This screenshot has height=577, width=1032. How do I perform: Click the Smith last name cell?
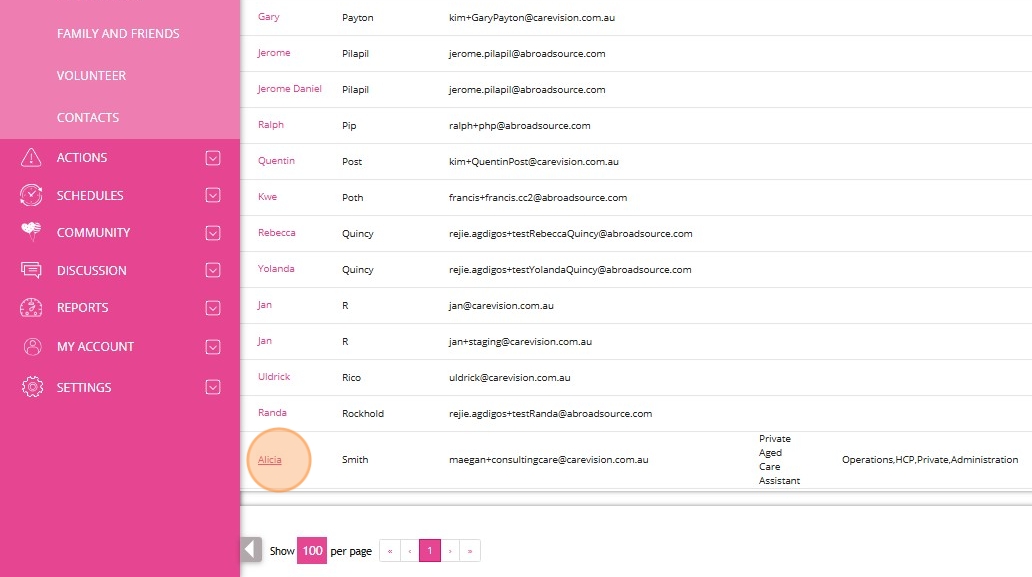point(355,460)
